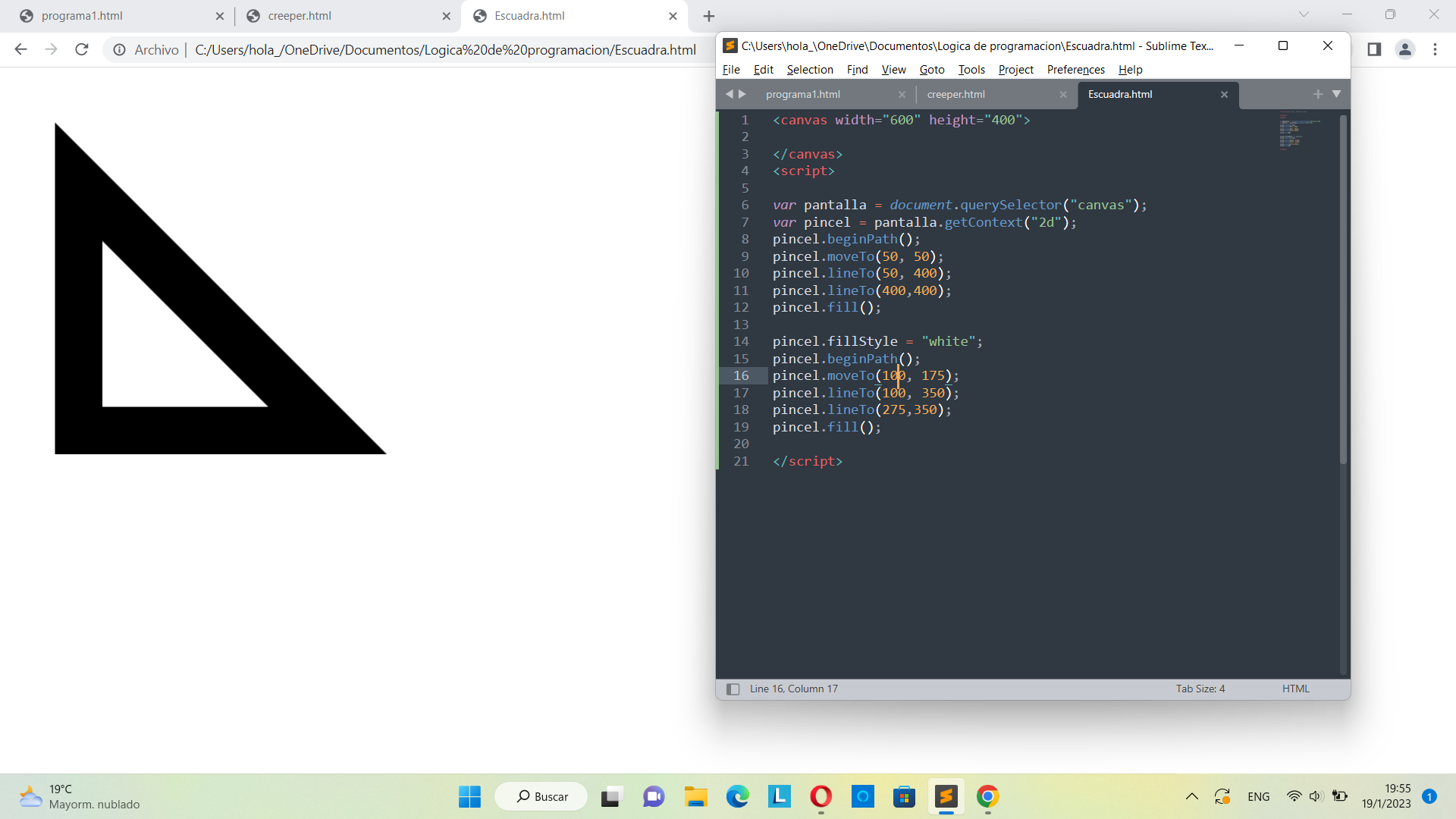Close the Escuadra.html Chrome tab
Viewport: 1456px width, 819px height.
[673, 16]
